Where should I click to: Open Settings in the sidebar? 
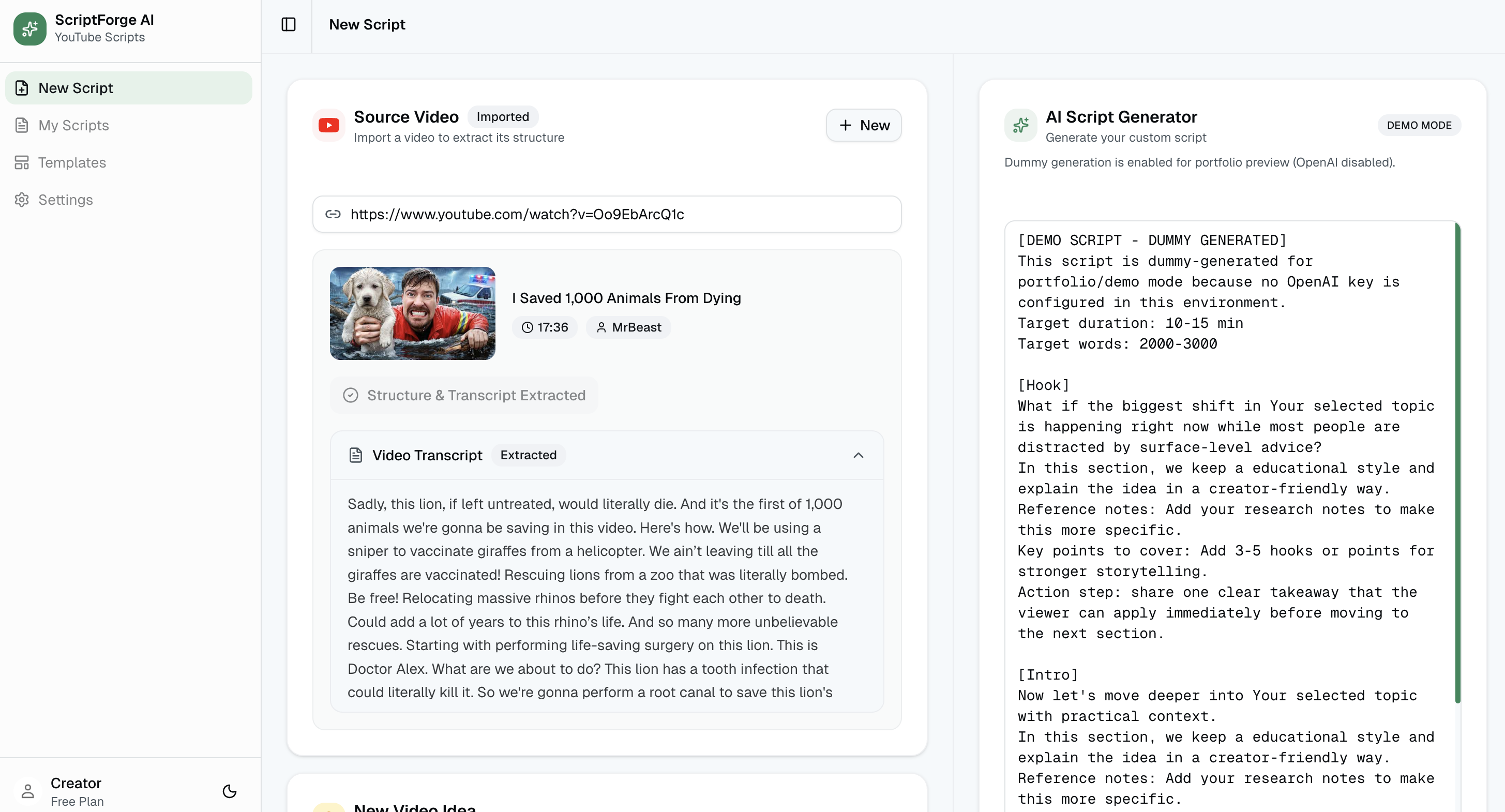tap(129, 200)
